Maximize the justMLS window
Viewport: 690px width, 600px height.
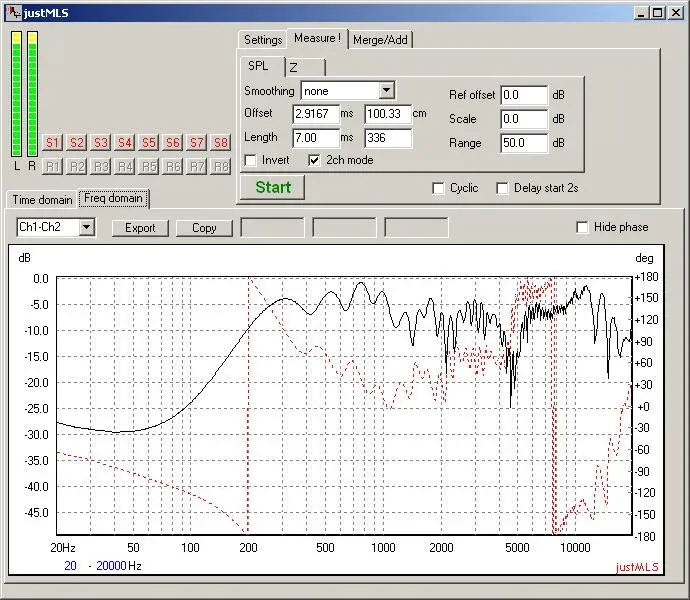click(657, 13)
